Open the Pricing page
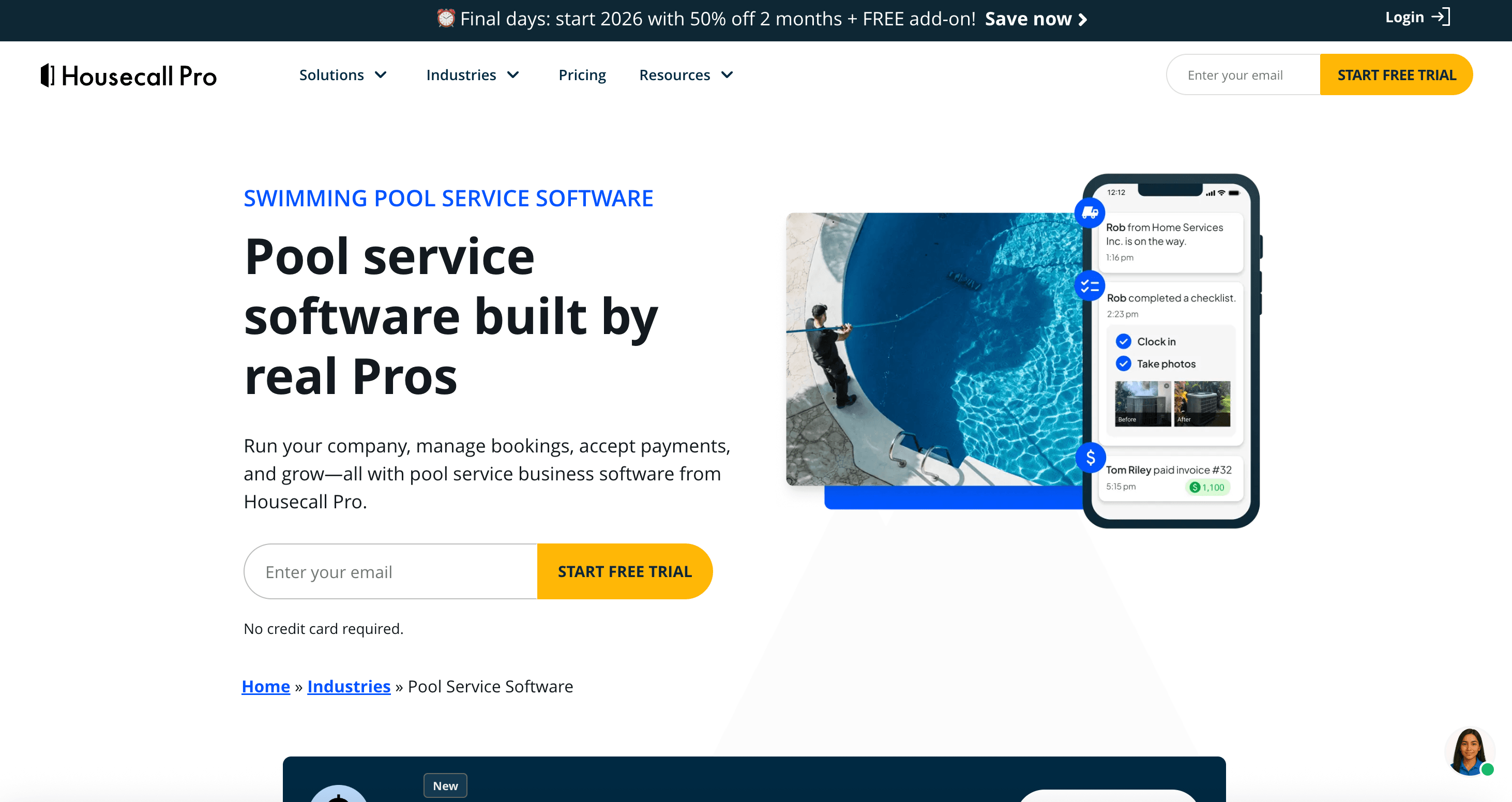The width and height of the screenshot is (1512, 802). coord(582,75)
